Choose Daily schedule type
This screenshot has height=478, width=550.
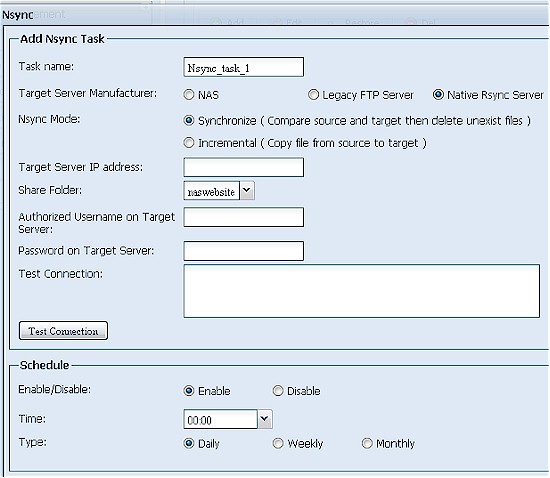[189, 443]
